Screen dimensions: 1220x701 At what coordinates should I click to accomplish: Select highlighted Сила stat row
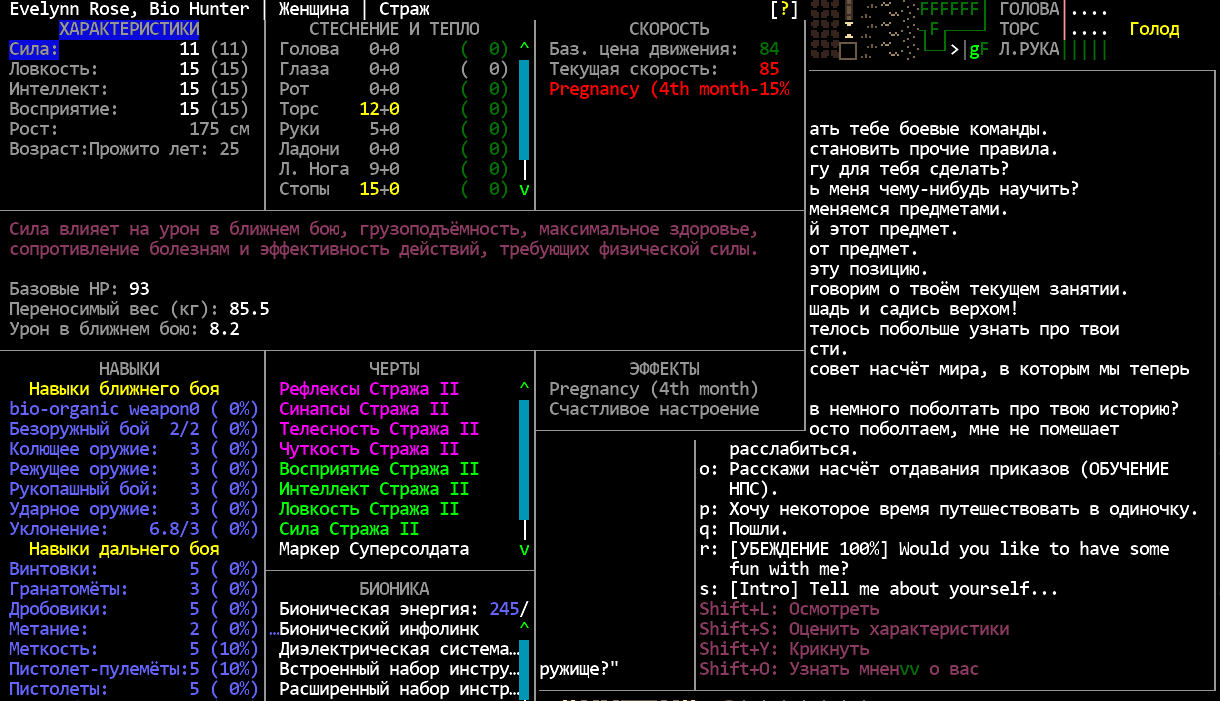(x=129, y=49)
